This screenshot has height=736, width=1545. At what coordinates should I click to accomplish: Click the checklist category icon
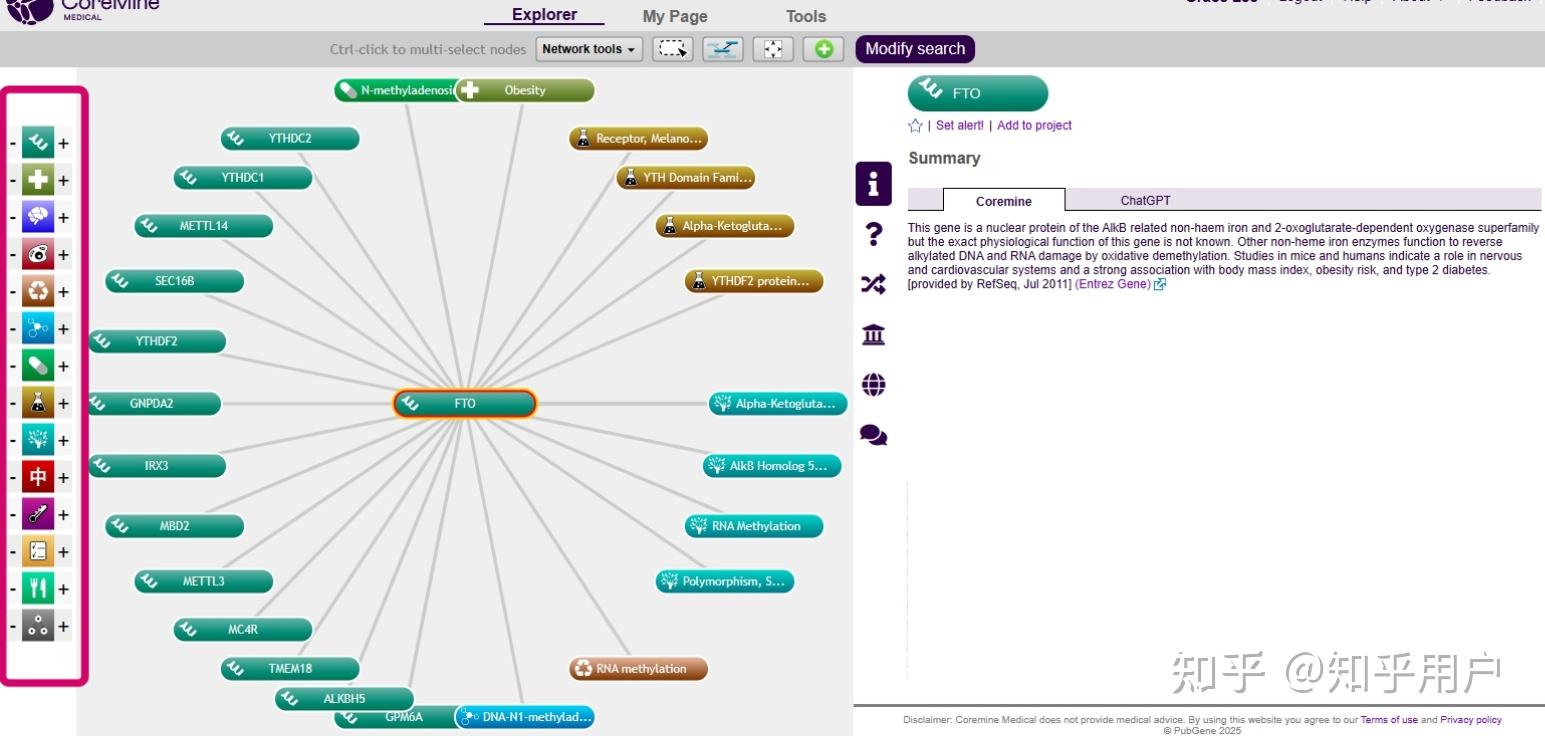point(38,551)
